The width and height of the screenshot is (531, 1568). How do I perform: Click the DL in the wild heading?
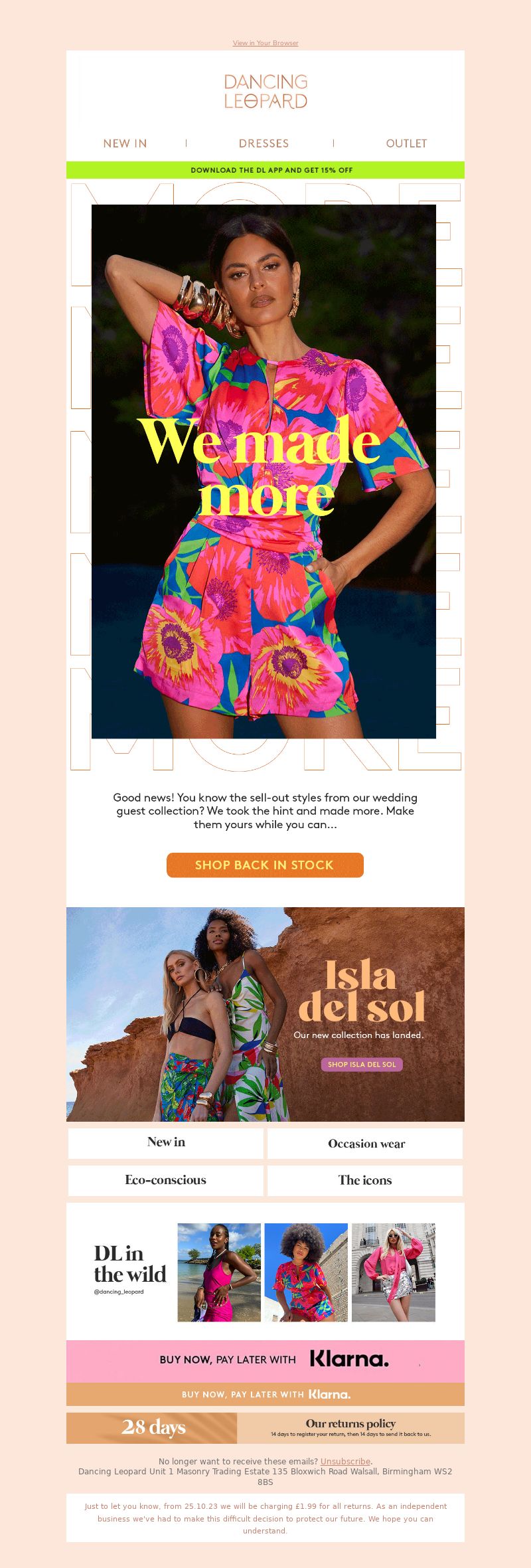point(130,1263)
